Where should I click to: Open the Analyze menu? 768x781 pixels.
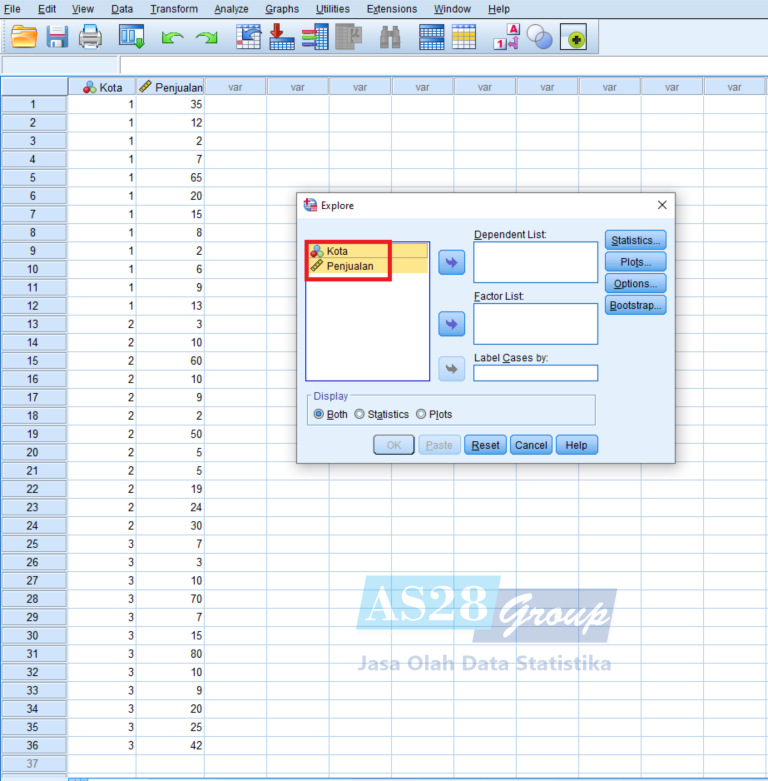click(231, 9)
